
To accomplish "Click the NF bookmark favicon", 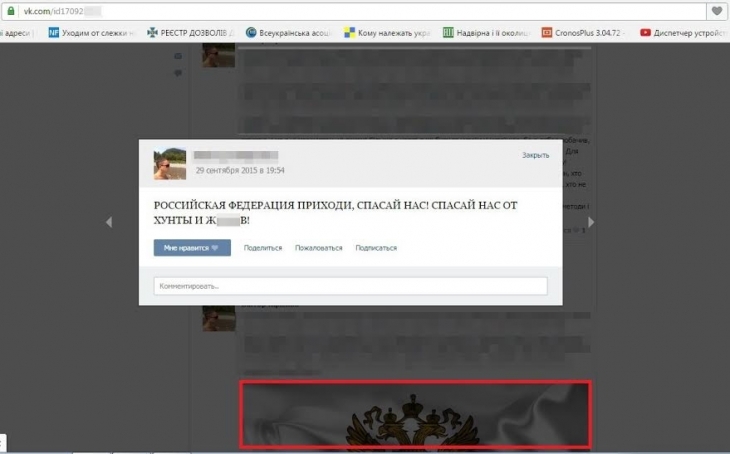I will [x=54, y=33].
